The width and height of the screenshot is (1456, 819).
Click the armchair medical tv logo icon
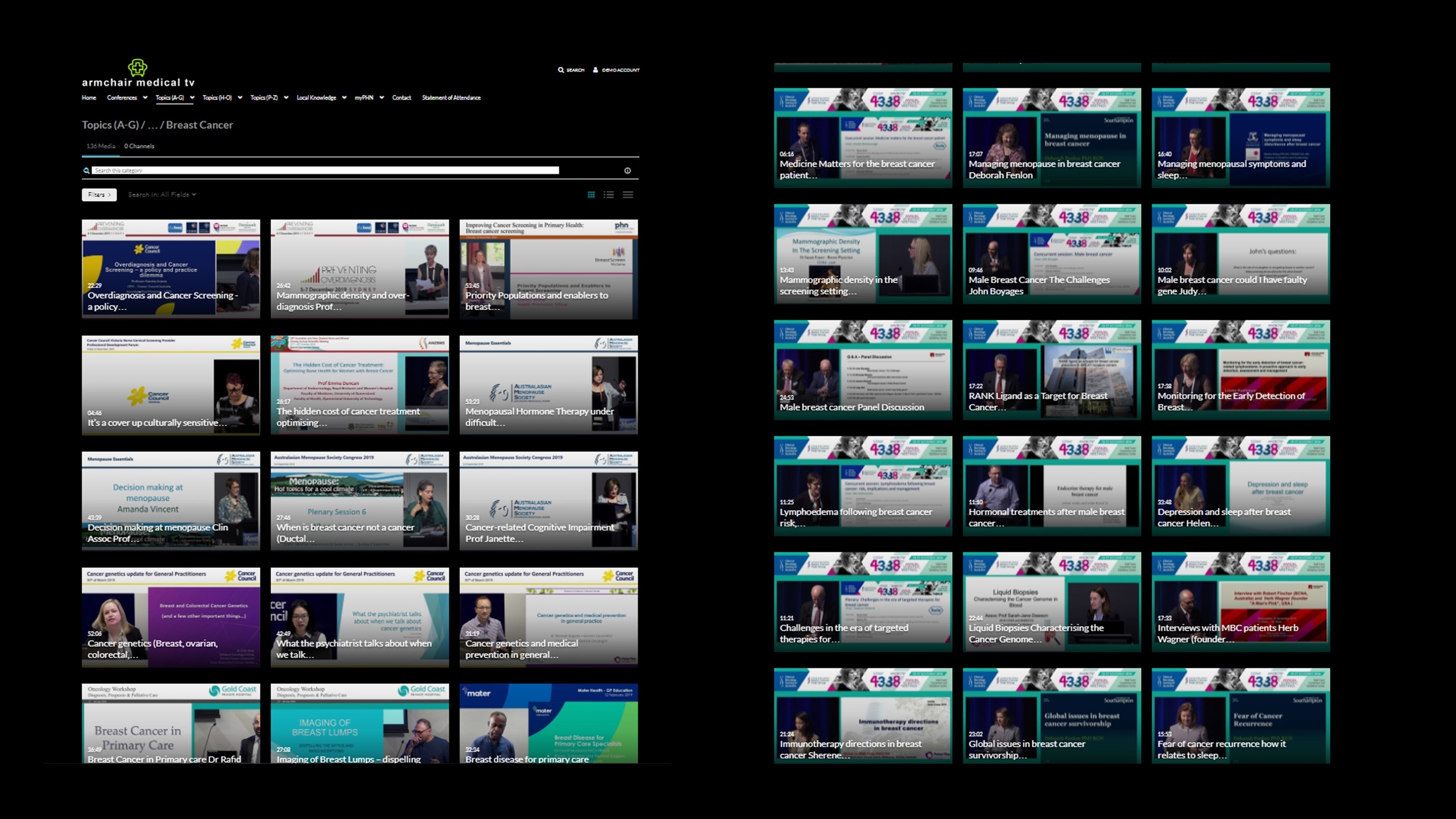[137, 68]
